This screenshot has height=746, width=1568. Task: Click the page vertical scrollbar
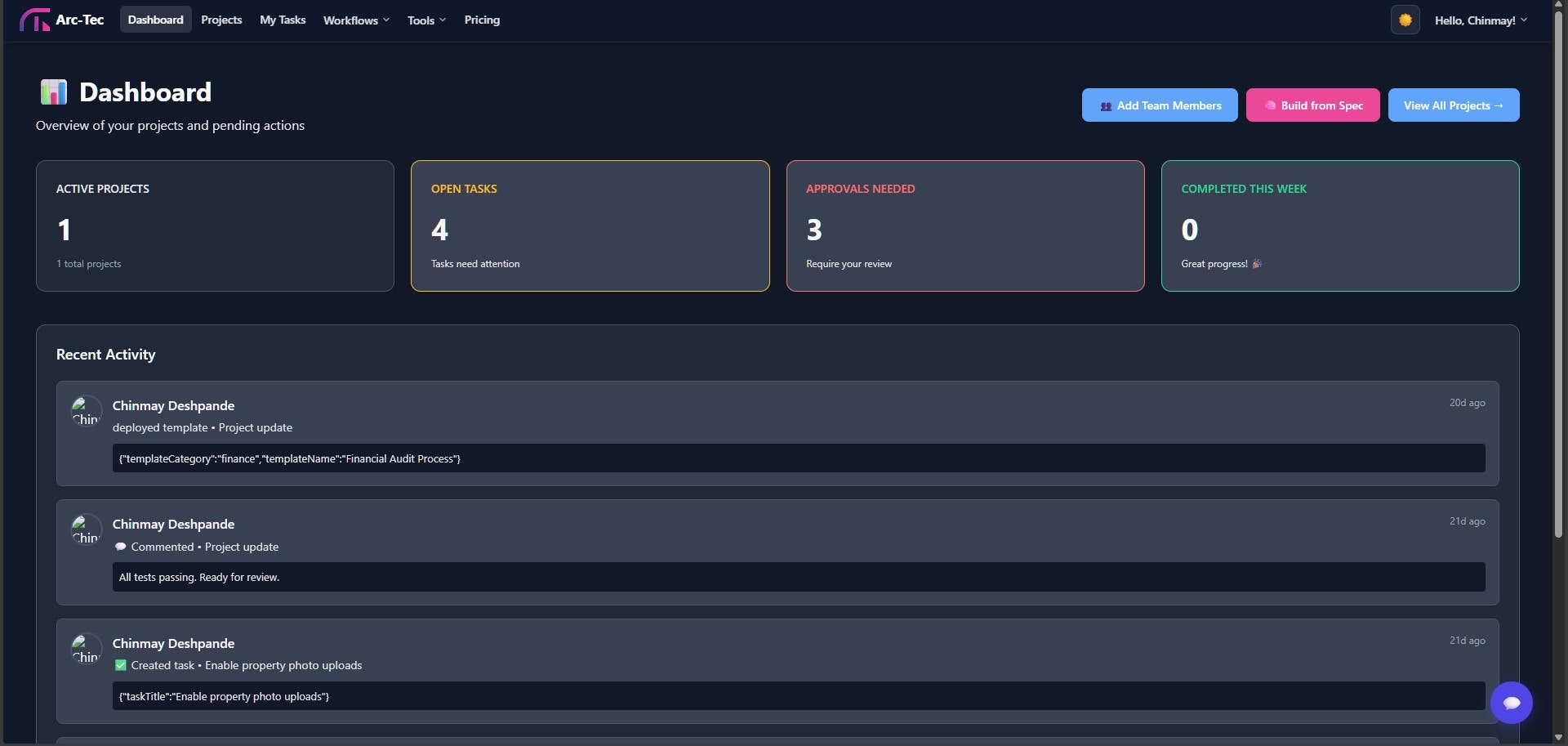click(1558, 275)
